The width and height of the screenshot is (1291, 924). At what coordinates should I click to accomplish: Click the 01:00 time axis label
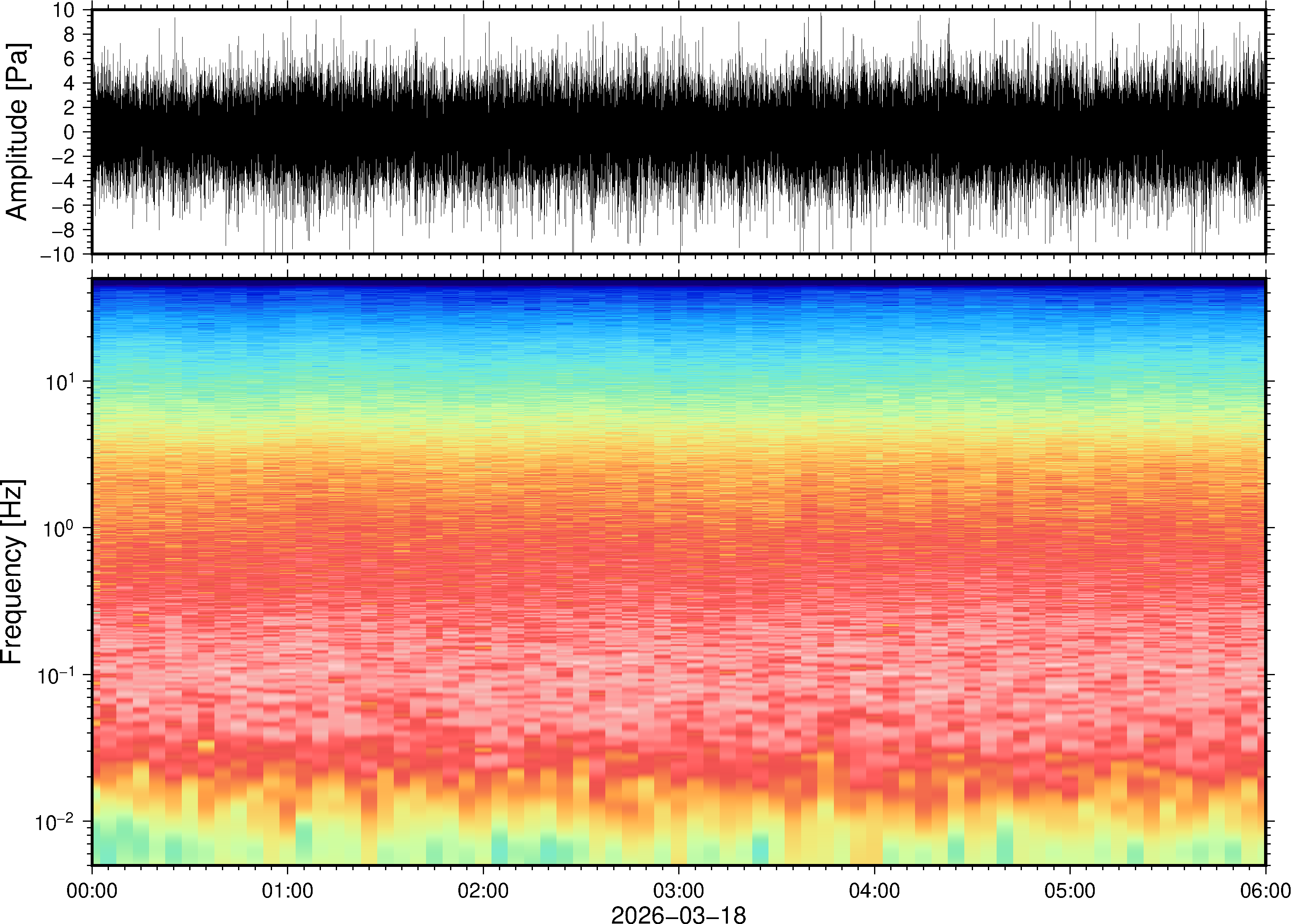[x=287, y=890]
